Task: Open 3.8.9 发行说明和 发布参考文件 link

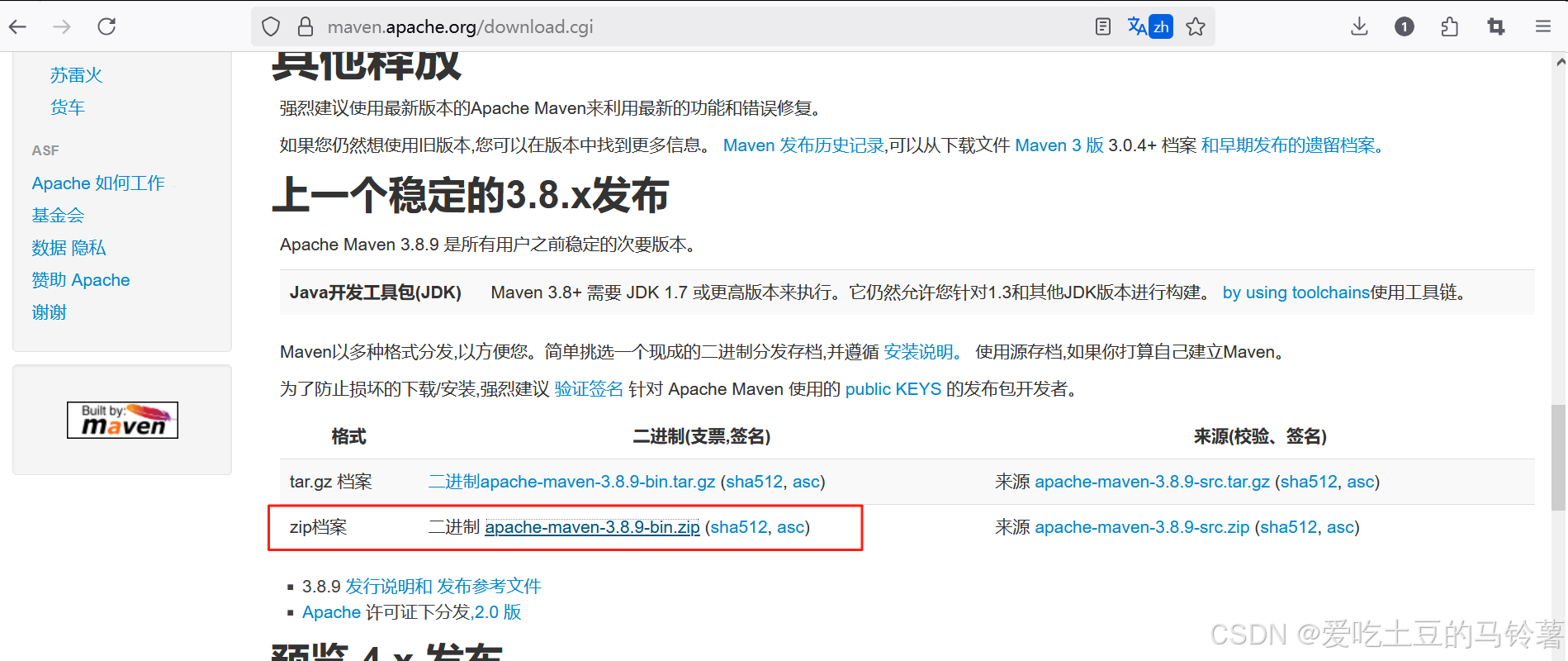Action: coord(443,587)
